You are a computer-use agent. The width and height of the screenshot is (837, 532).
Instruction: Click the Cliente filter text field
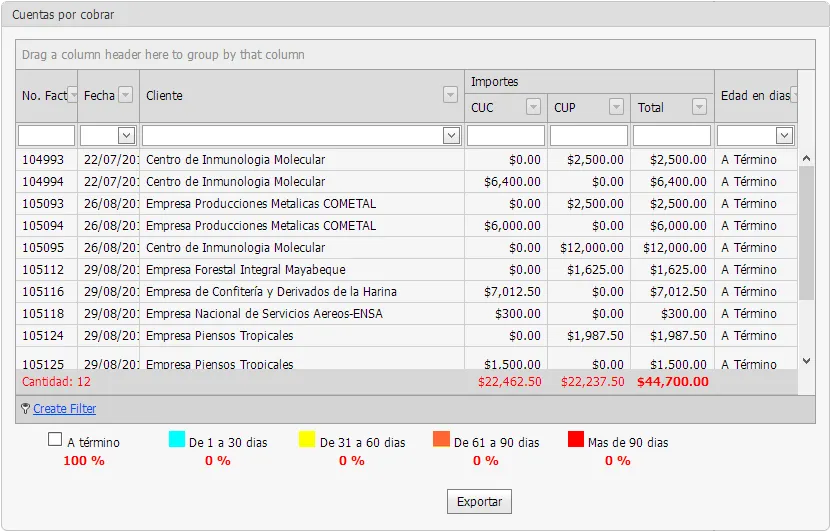293,136
